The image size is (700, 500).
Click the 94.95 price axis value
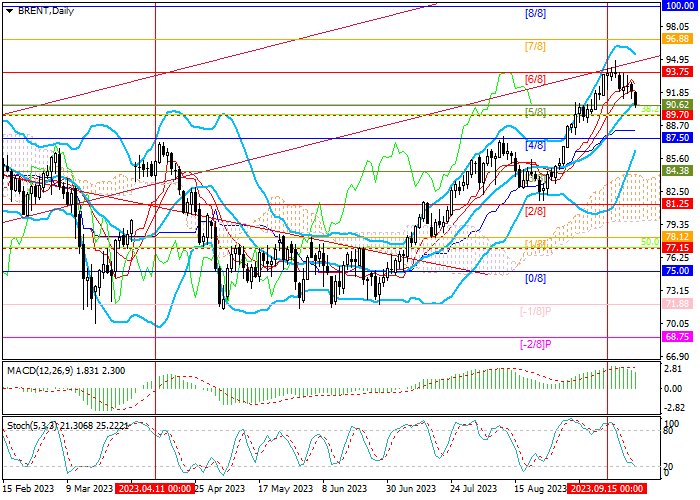pyautogui.click(x=677, y=60)
